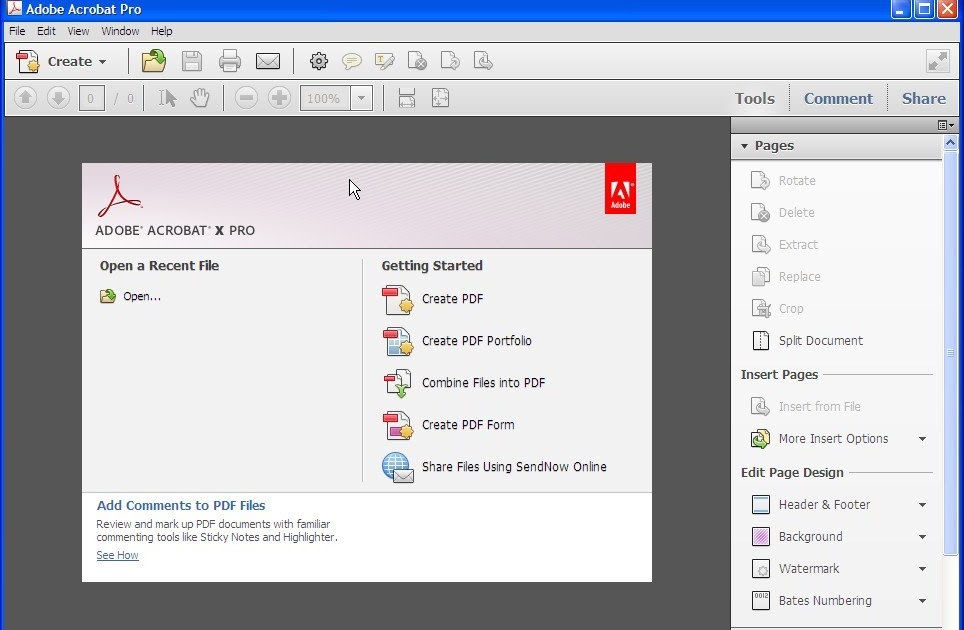Click the zoom in plus button
This screenshot has height=630, width=964.
[279, 98]
